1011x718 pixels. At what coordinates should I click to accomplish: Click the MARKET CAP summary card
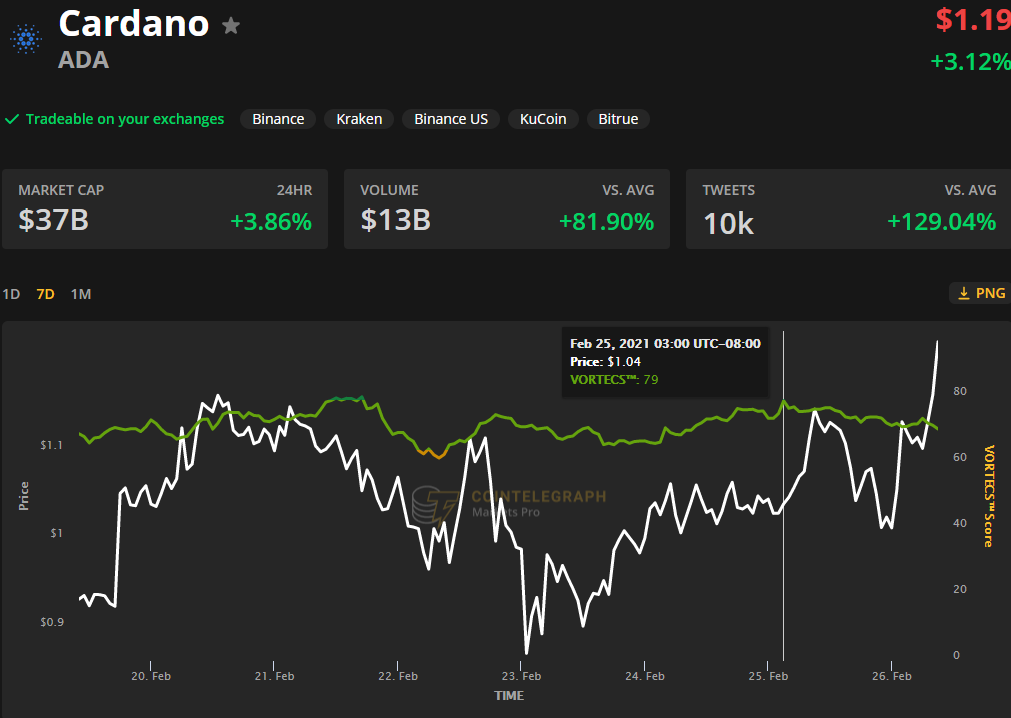point(165,208)
